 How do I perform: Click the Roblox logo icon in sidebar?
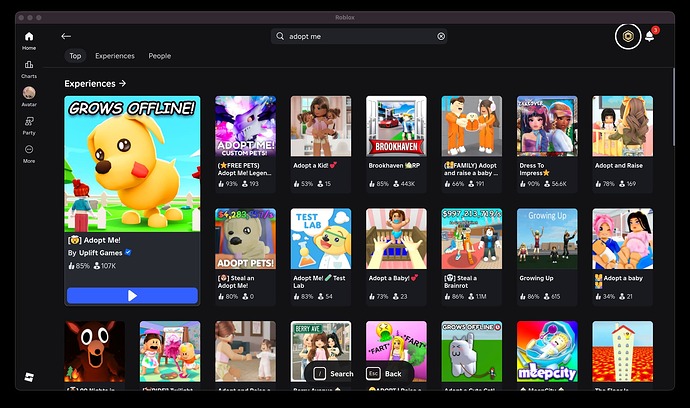click(29, 377)
